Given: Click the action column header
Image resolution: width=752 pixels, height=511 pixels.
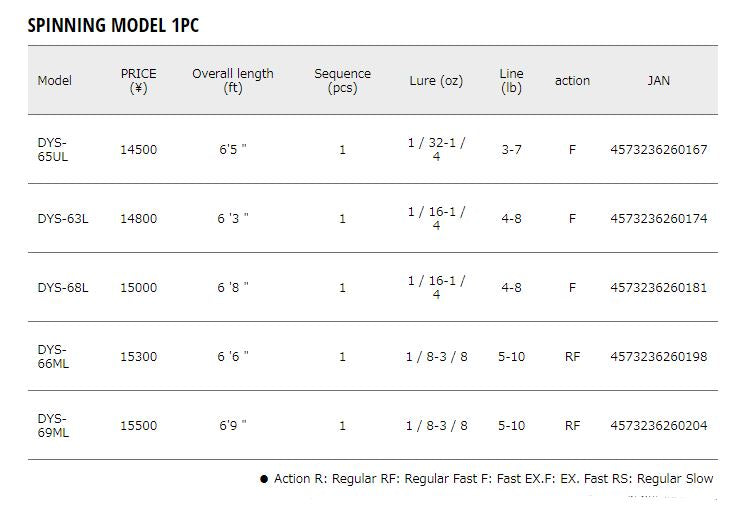Looking at the screenshot, I should (572, 81).
